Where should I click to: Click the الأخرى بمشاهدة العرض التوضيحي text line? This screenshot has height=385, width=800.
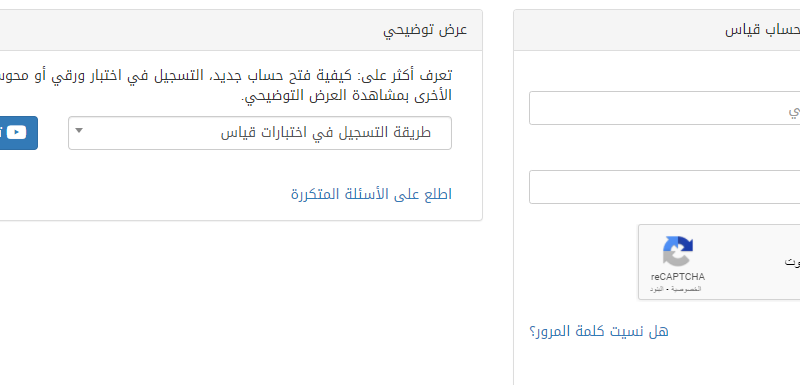346,95
